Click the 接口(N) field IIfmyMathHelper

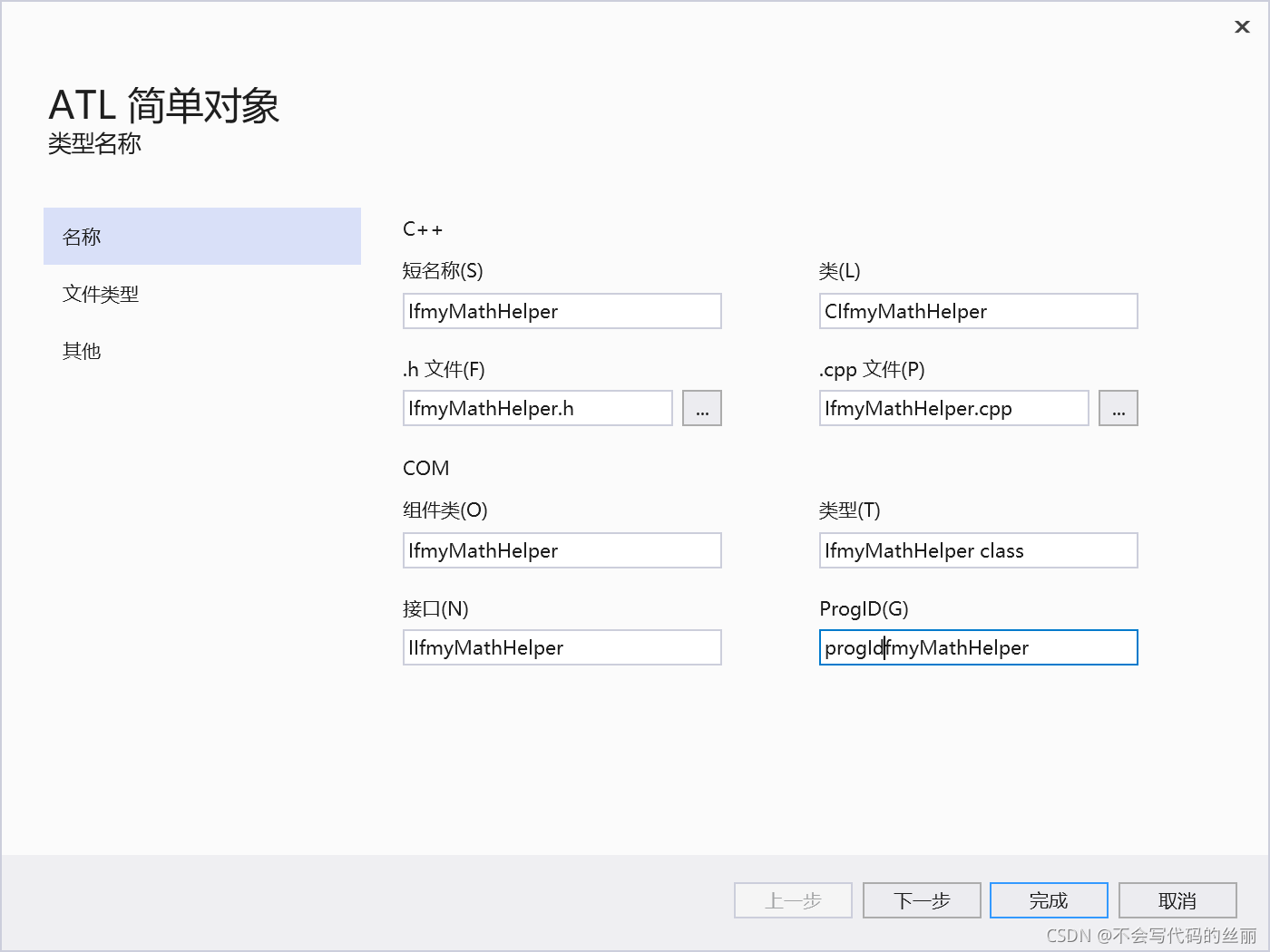point(562,647)
